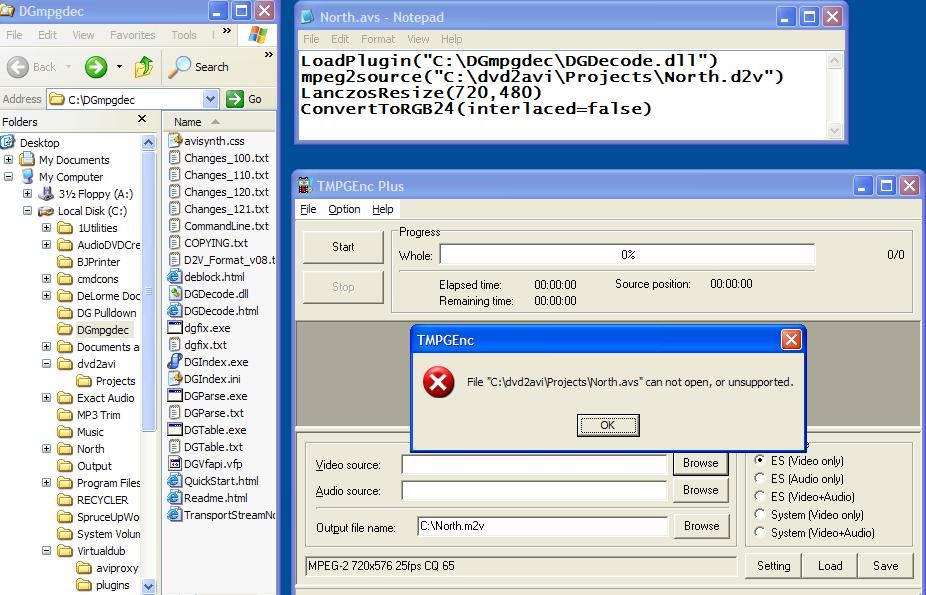Click the Start encoding button
This screenshot has width=926, height=595.
point(343,247)
